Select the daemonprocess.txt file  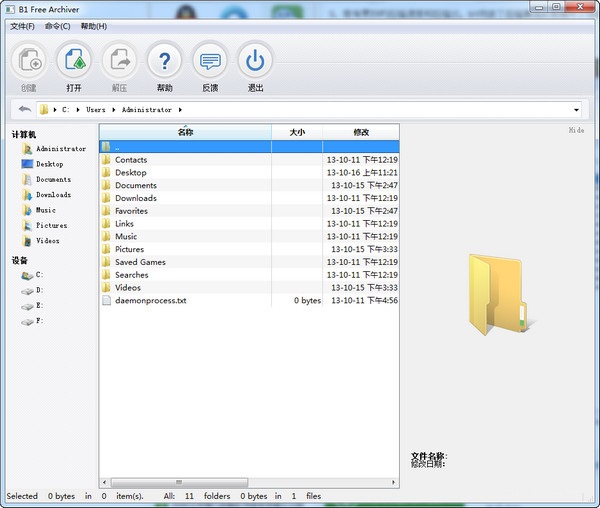pyautogui.click(x=150, y=300)
